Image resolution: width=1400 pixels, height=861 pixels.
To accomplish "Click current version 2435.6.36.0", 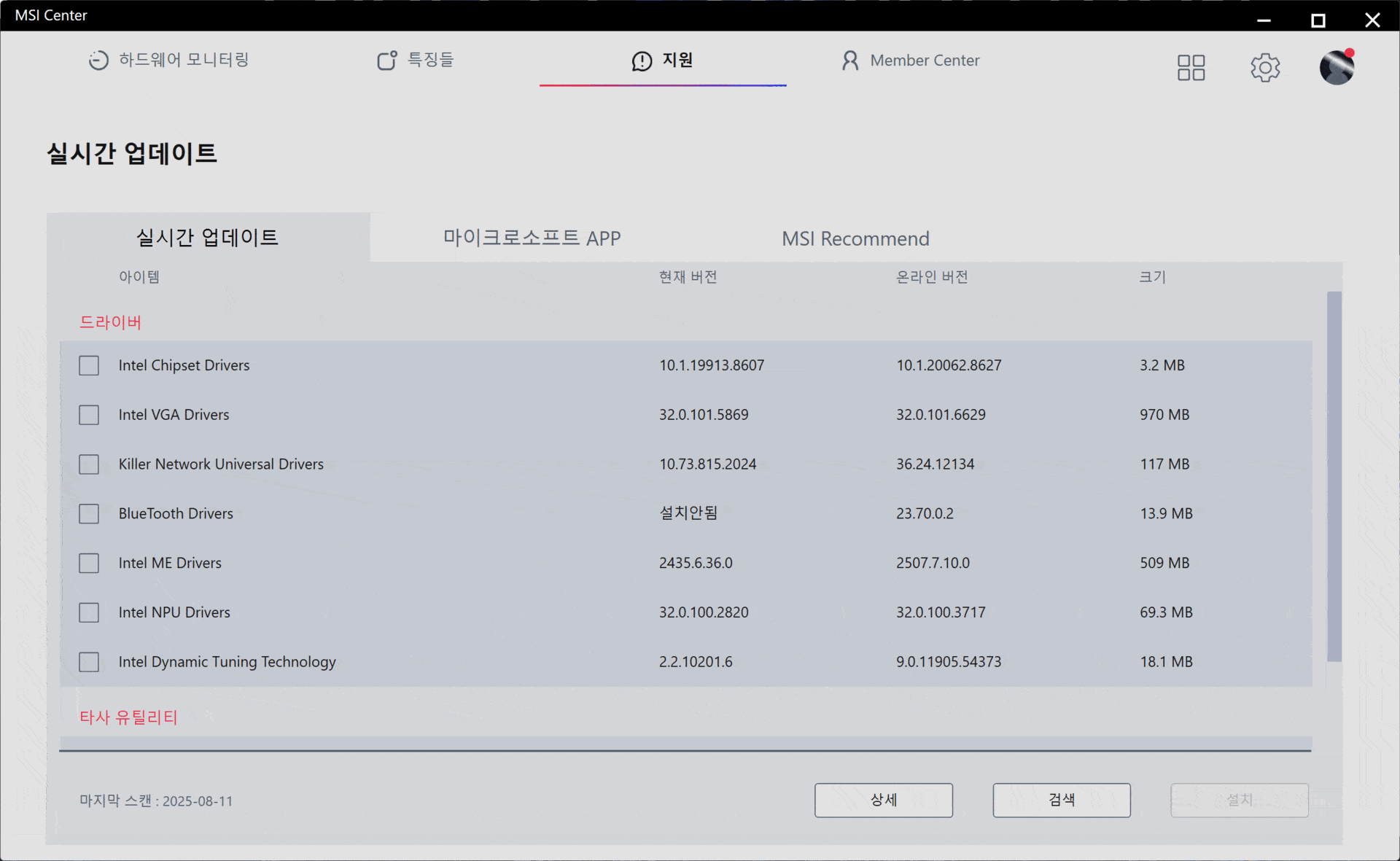I will (x=696, y=563).
